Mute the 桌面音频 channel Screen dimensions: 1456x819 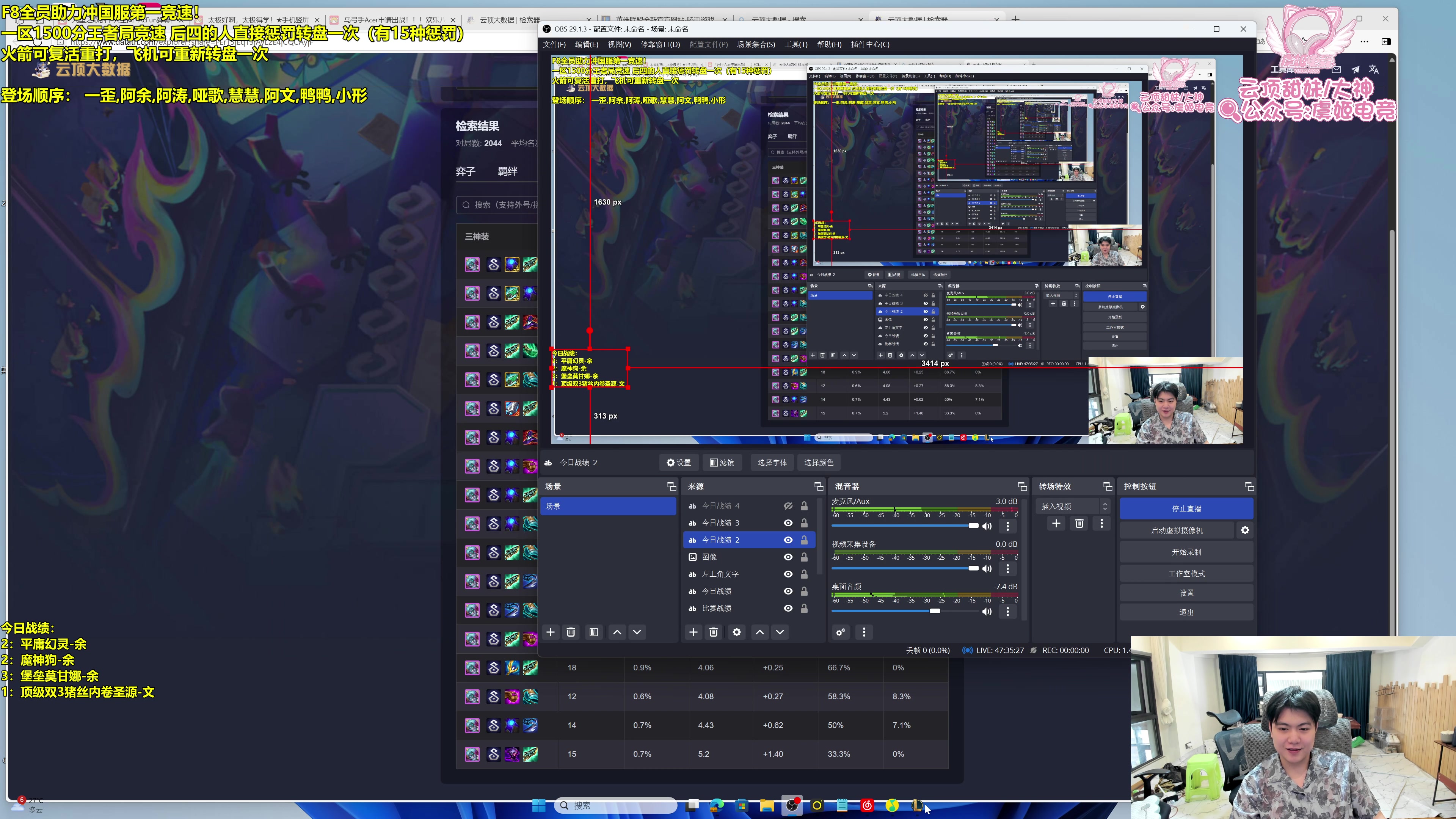(987, 612)
